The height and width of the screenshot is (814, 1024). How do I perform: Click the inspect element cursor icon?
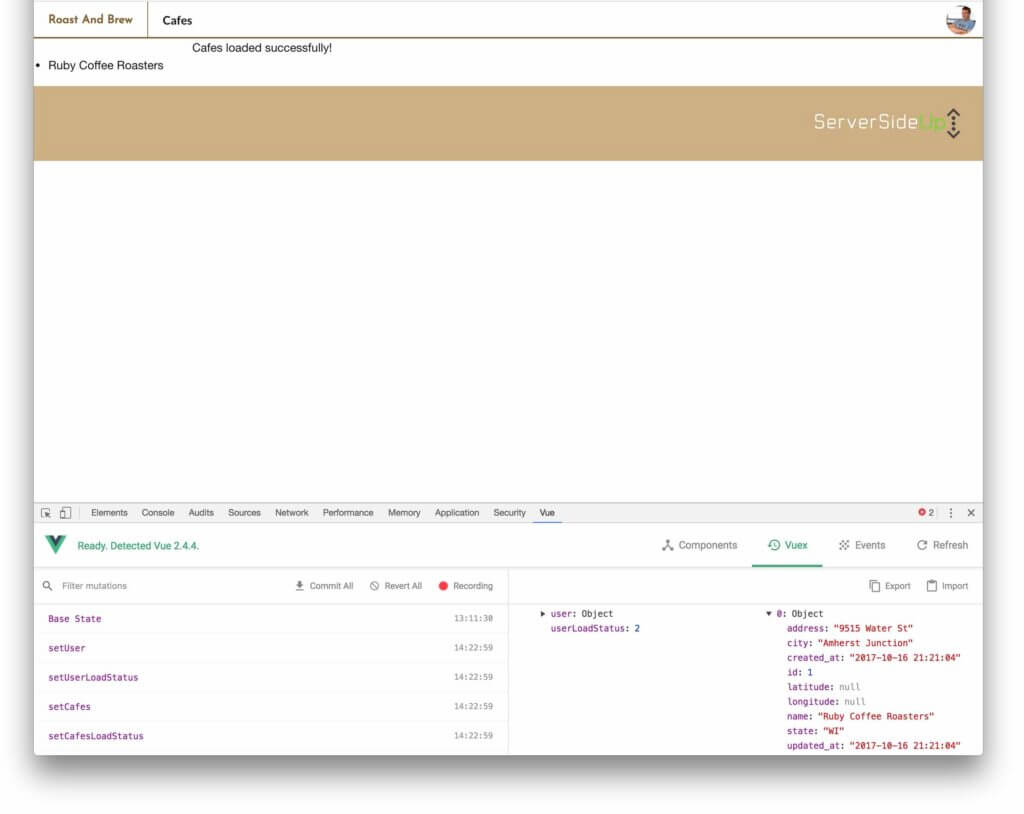(x=46, y=513)
